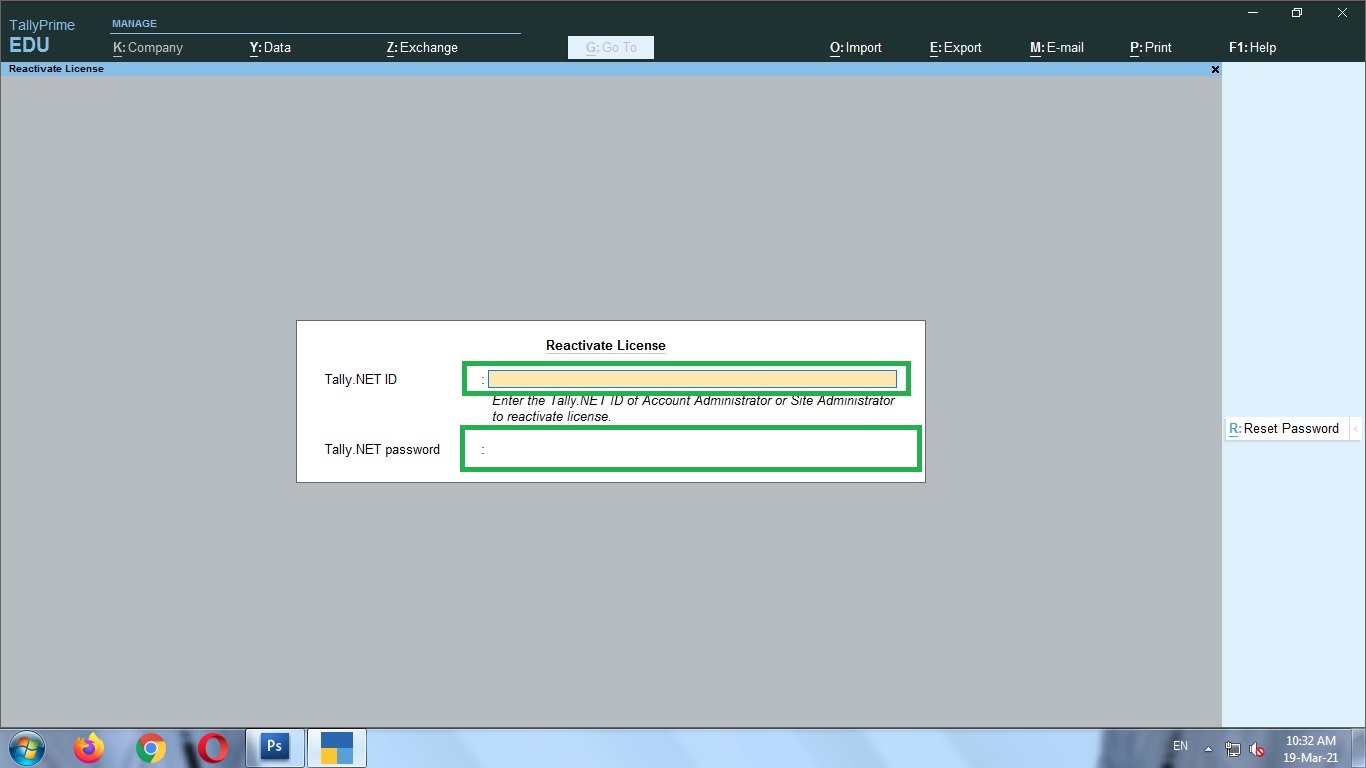Screen dimensions: 1366x768
Task: Click the MANAGE label in the top bar
Action: pos(134,23)
